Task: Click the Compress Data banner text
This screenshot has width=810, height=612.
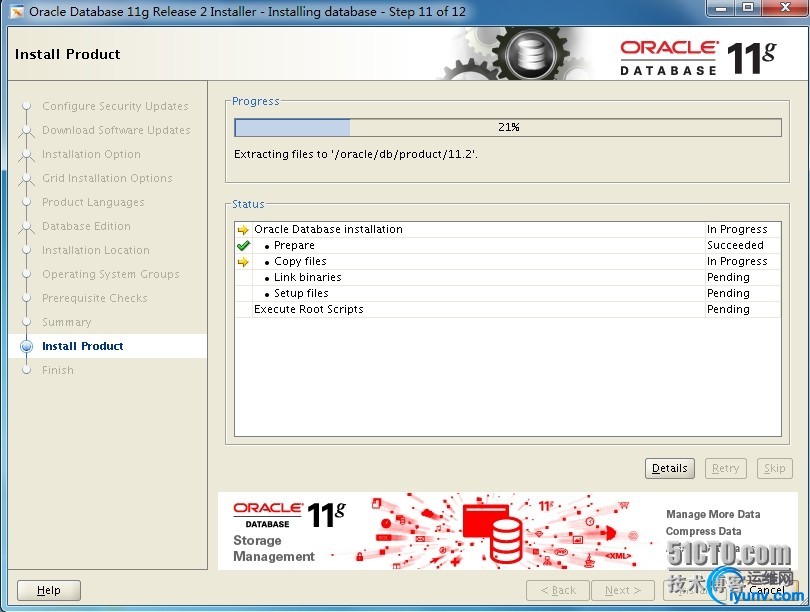Action: point(703,531)
